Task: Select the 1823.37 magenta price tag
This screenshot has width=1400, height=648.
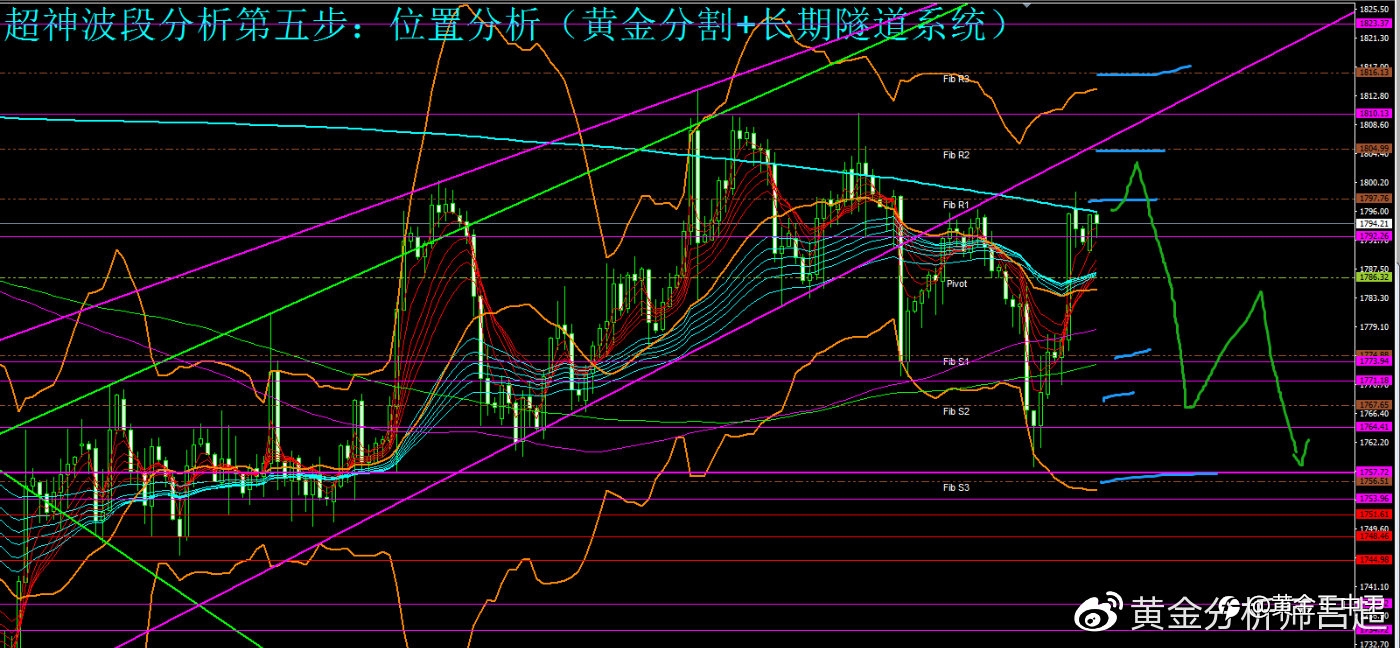Action: [1375, 23]
